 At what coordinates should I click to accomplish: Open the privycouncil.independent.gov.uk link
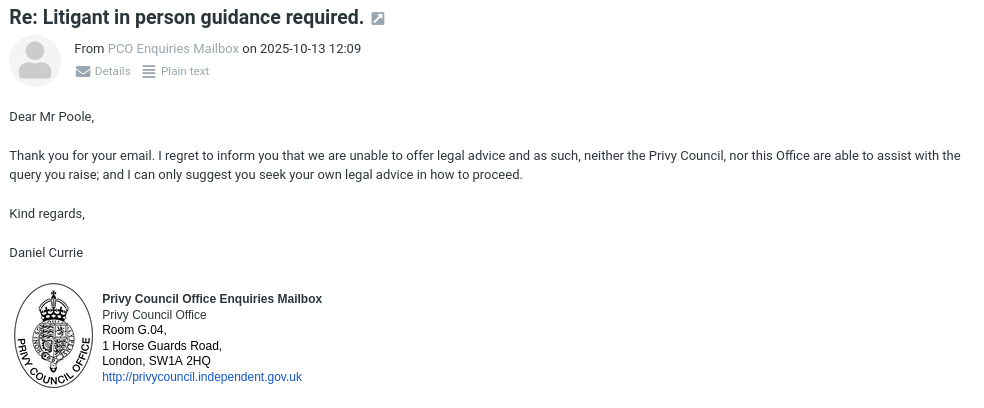[x=202, y=377]
